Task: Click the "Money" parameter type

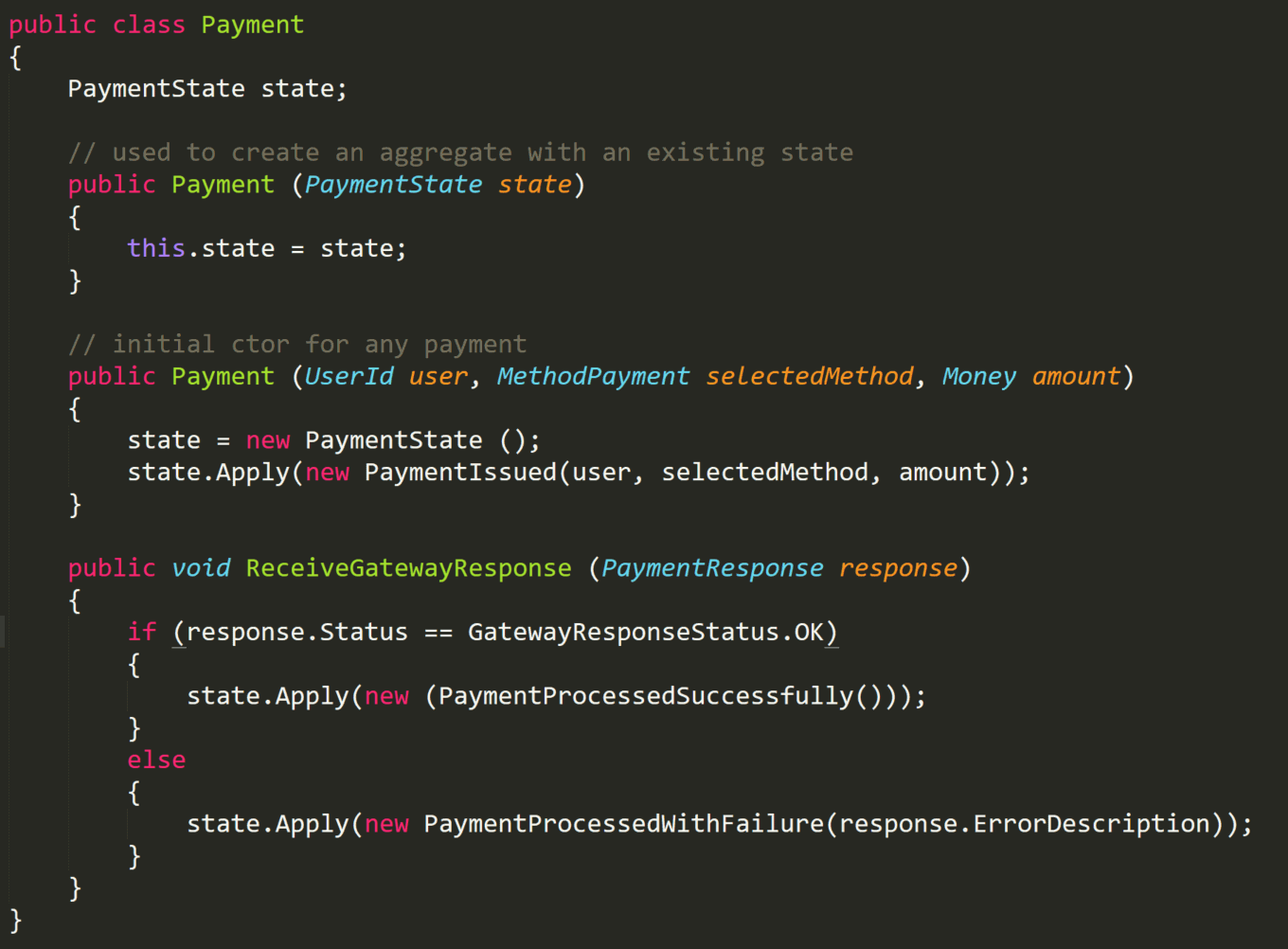Action: 979,376
